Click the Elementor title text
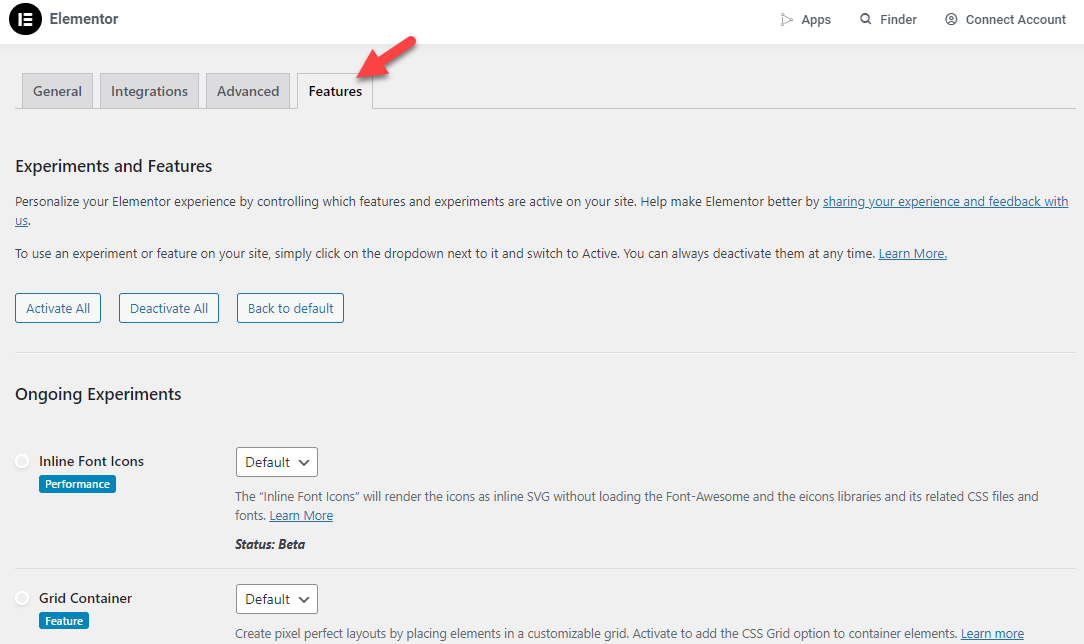Viewport: 1084px width, 644px height. pyautogui.click(x=84, y=19)
